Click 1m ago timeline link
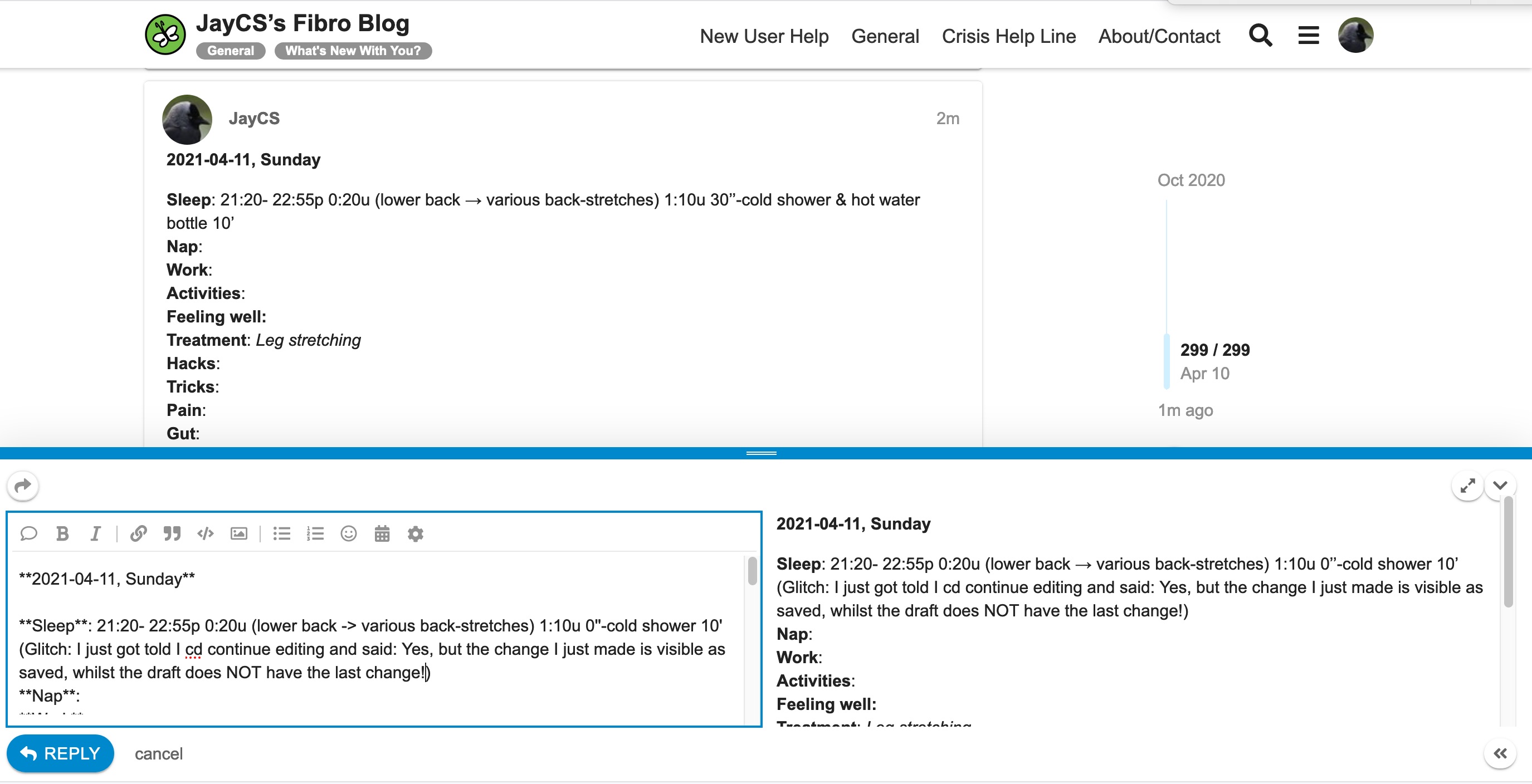 (1185, 410)
